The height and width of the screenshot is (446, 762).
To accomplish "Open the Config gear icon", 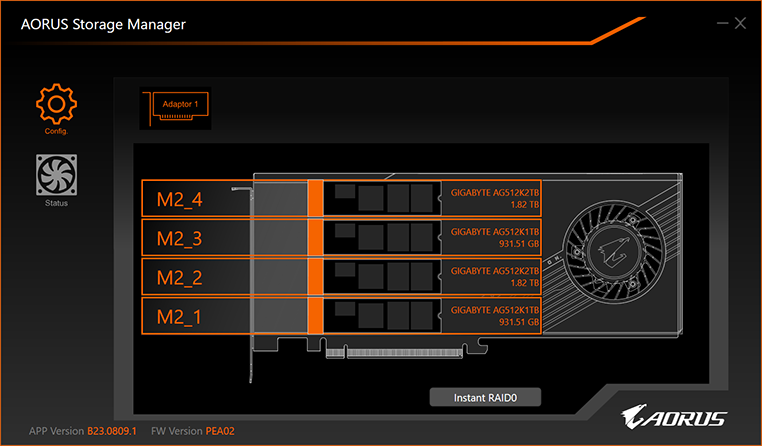I will (x=56, y=105).
